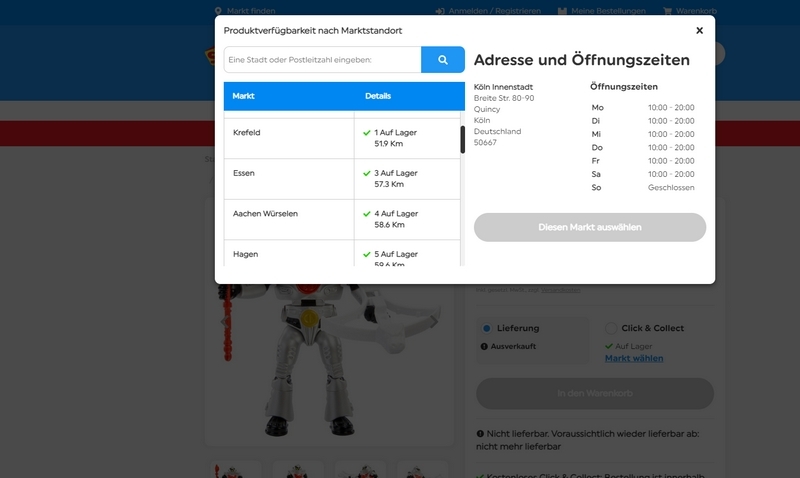Focus the city or postcode input field
The image size is (800, 478).
322,60
